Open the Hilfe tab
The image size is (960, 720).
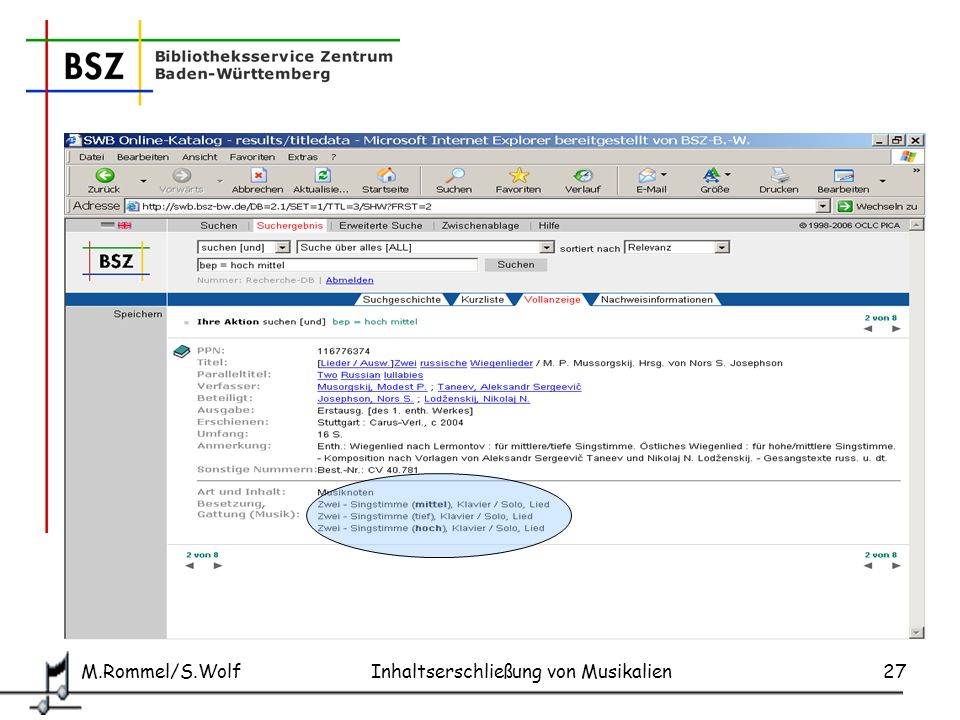click(x=549, y=225)
